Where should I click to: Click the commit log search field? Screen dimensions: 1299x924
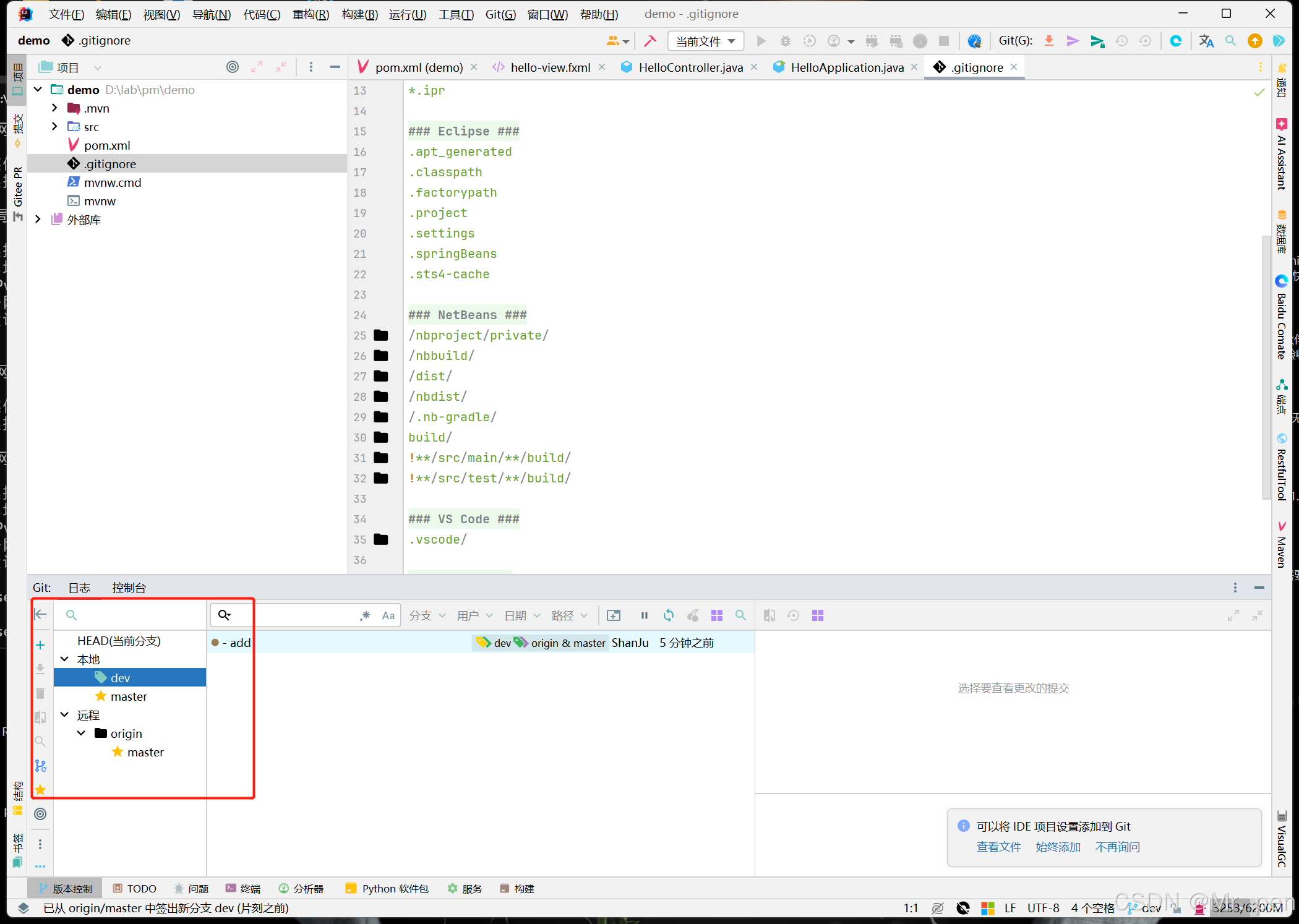pyautogui.click(x=297, y=615)
